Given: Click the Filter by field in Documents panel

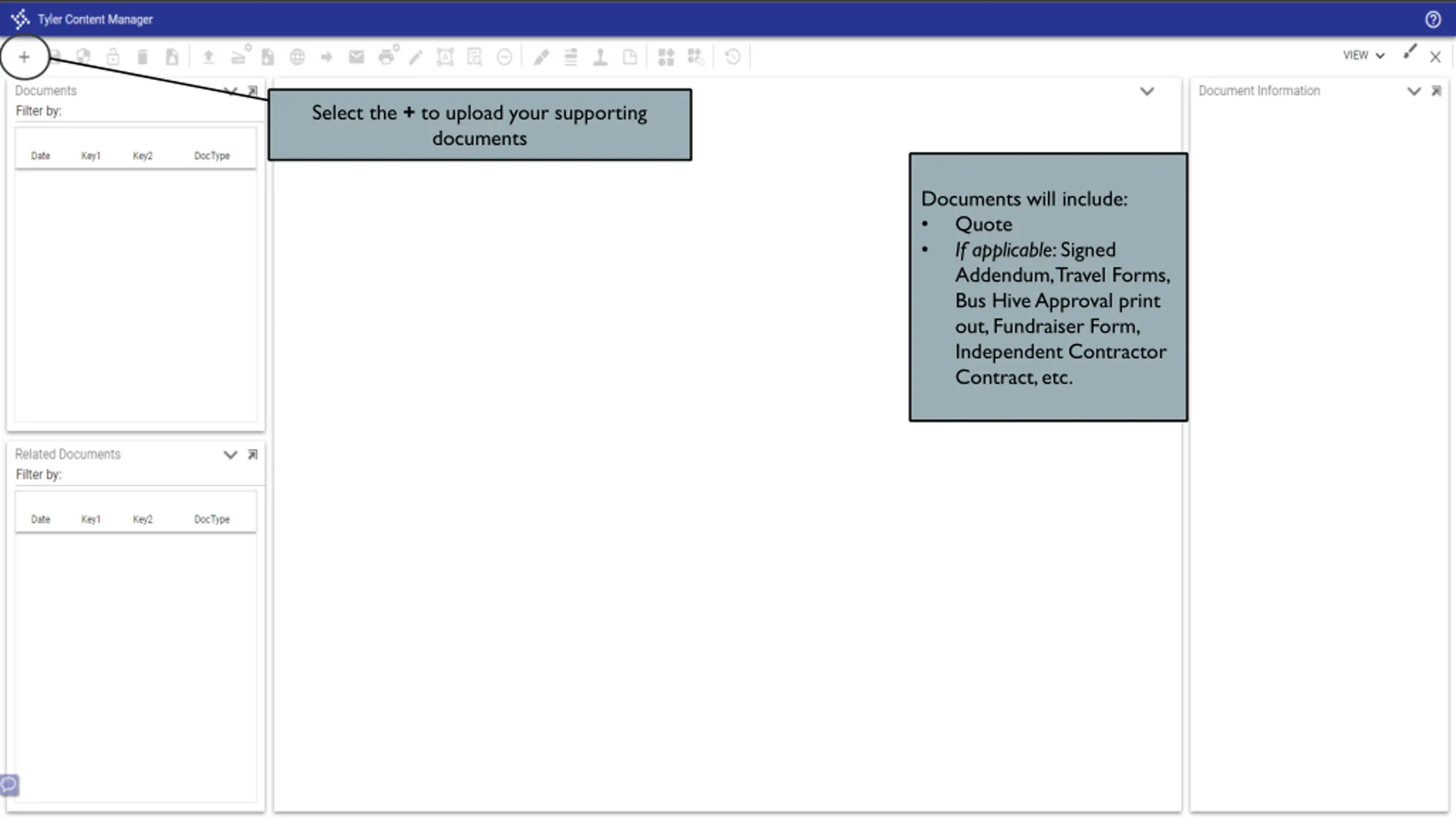Looking at the screenshot, I should [x=139, y=111].
